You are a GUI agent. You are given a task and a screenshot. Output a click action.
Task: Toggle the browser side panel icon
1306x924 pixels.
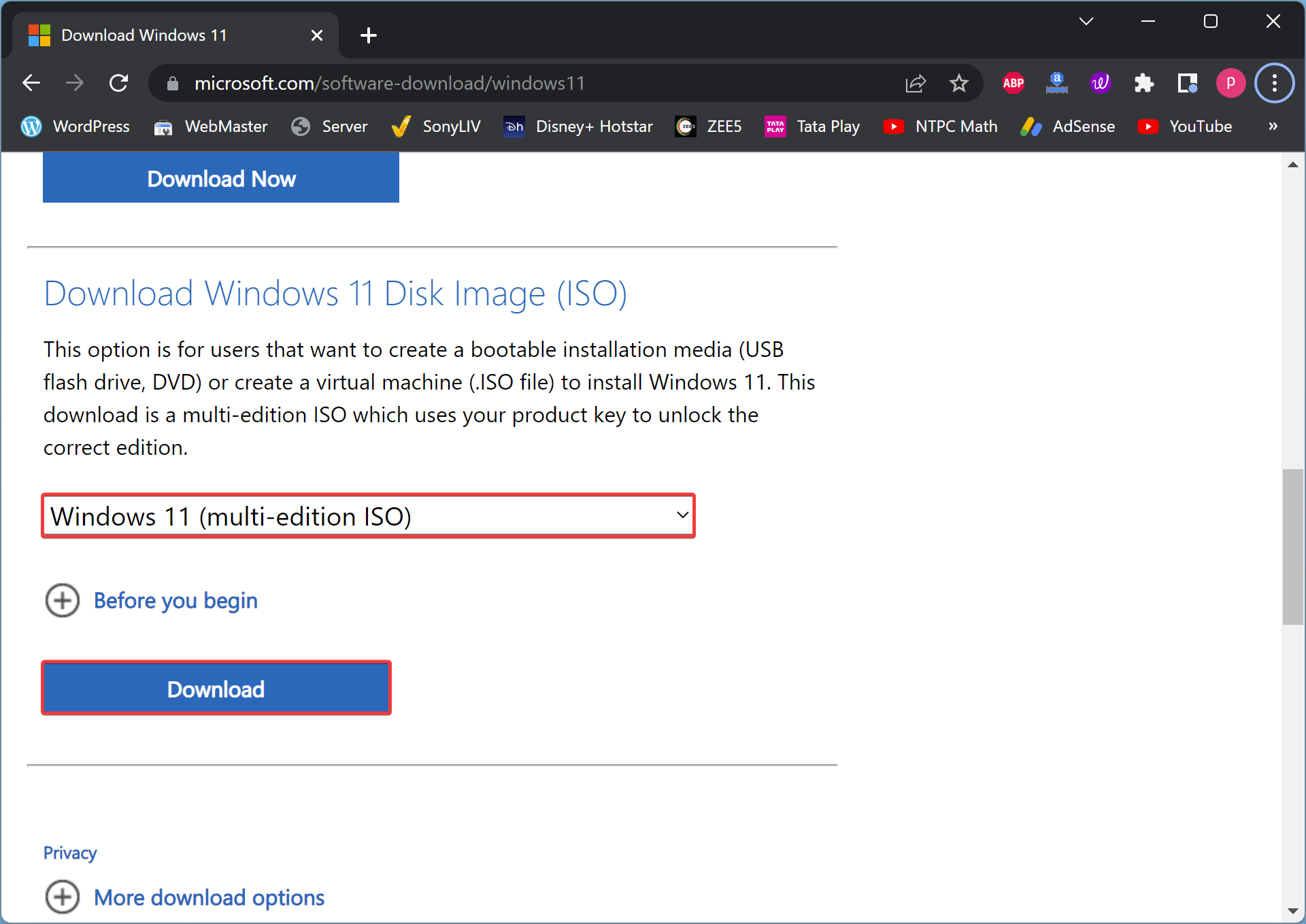point(1188,83)
